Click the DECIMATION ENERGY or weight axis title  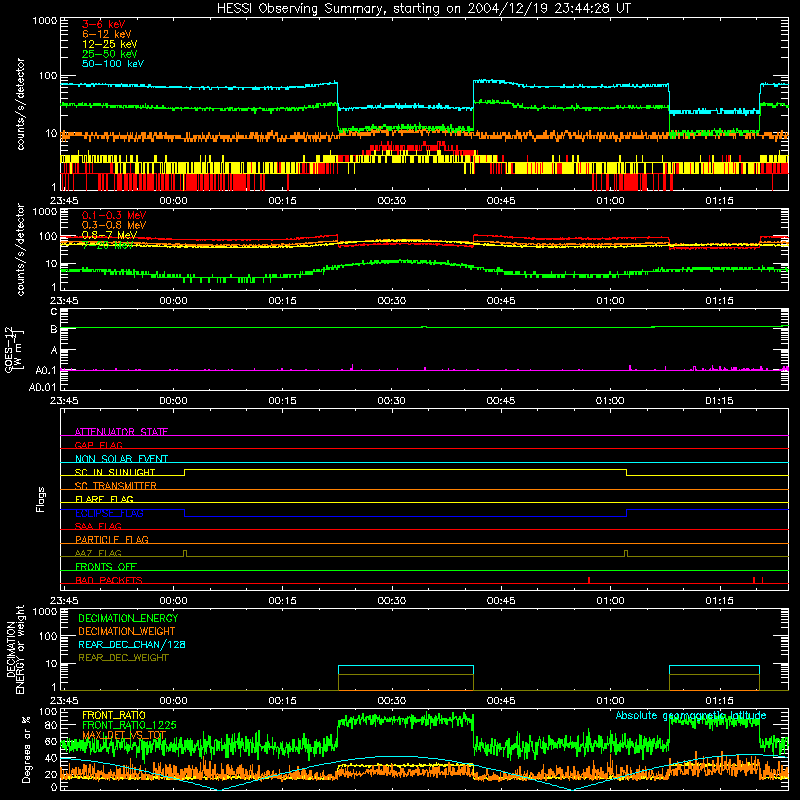[15, 649]
